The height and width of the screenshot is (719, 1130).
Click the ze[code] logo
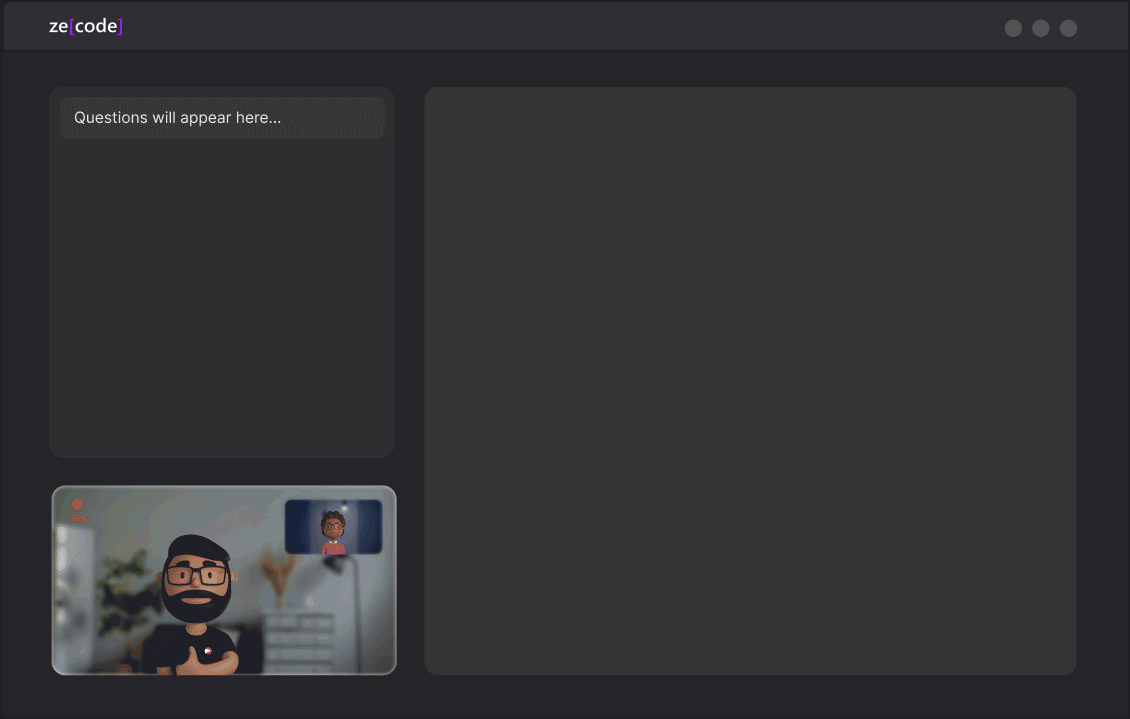tap(86, 27)
